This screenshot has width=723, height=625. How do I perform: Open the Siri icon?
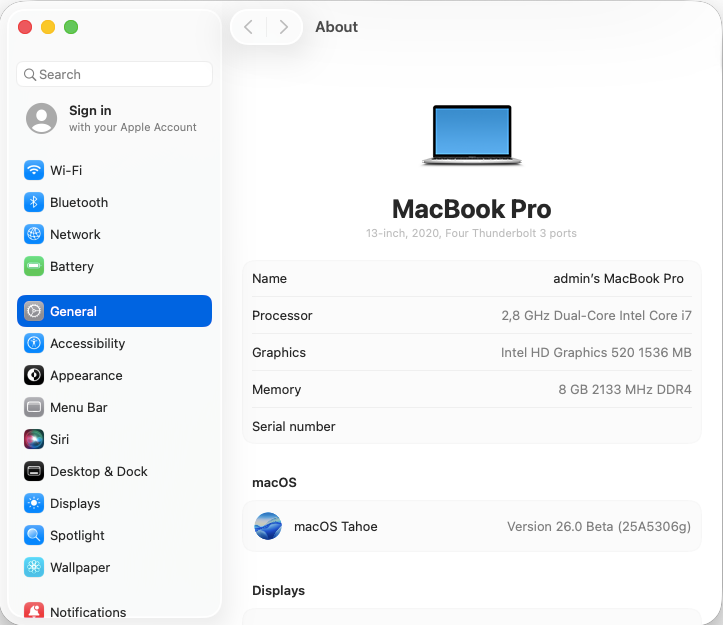click(x=34, y=439)
